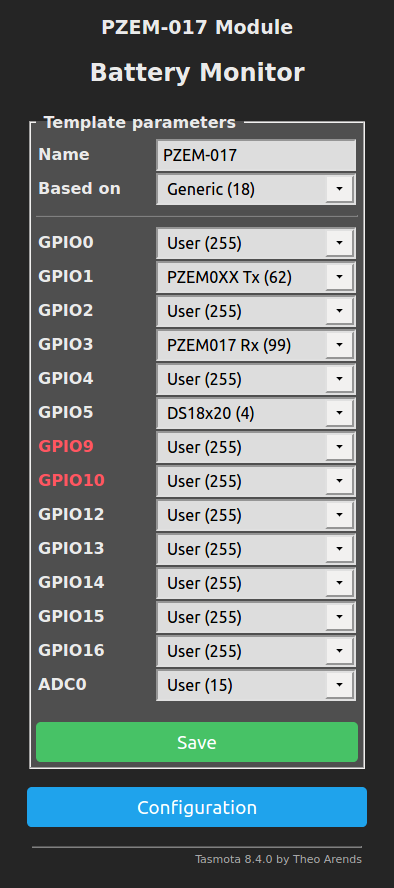Open the GPIO16 dropdown
The height and width of the screenshot is (888, 394).
click(x=256, y=651)
